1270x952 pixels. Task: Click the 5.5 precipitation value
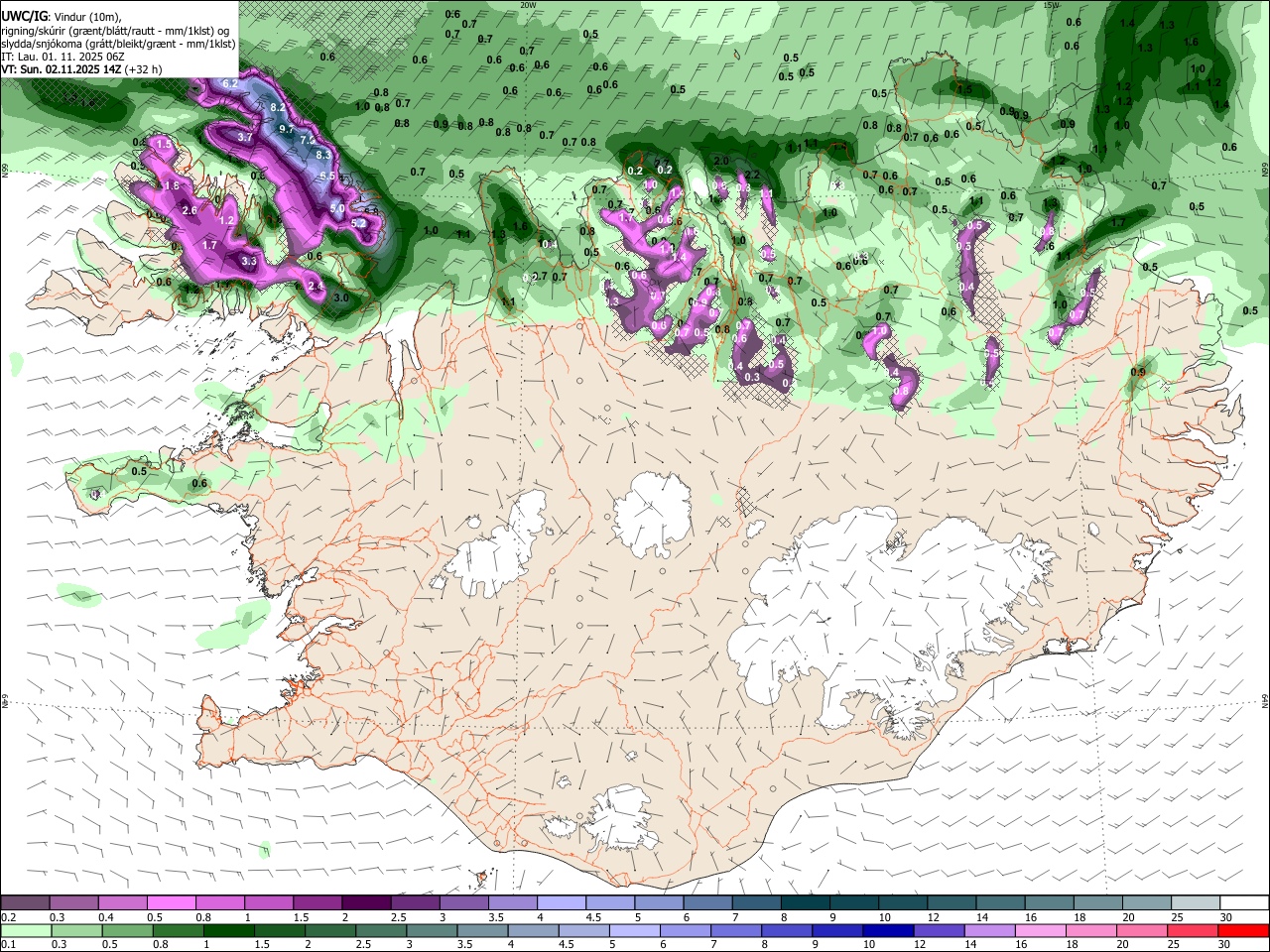click(329, 176)
